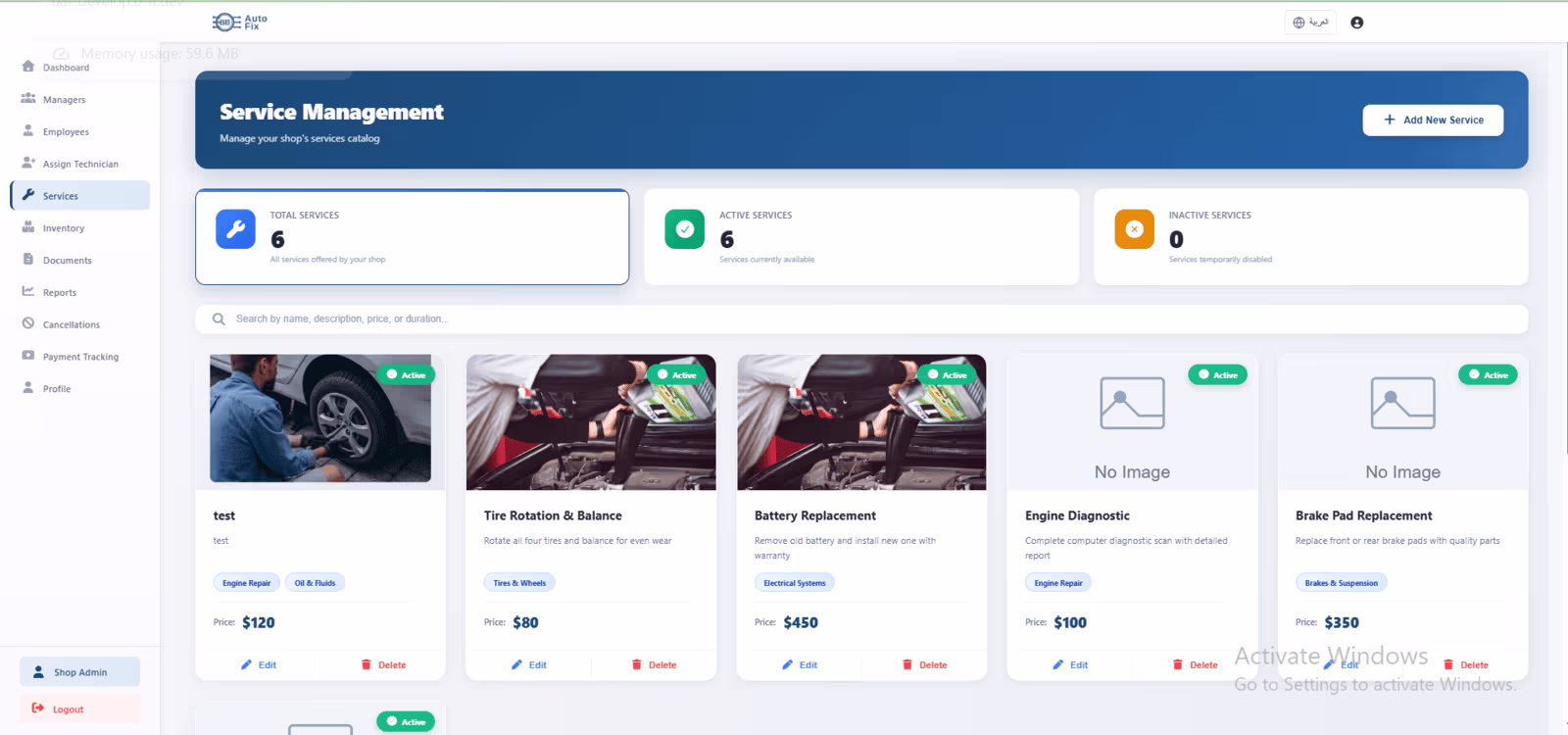Toggle Active badge on Brake Pad Replacement

[1488, 374]
